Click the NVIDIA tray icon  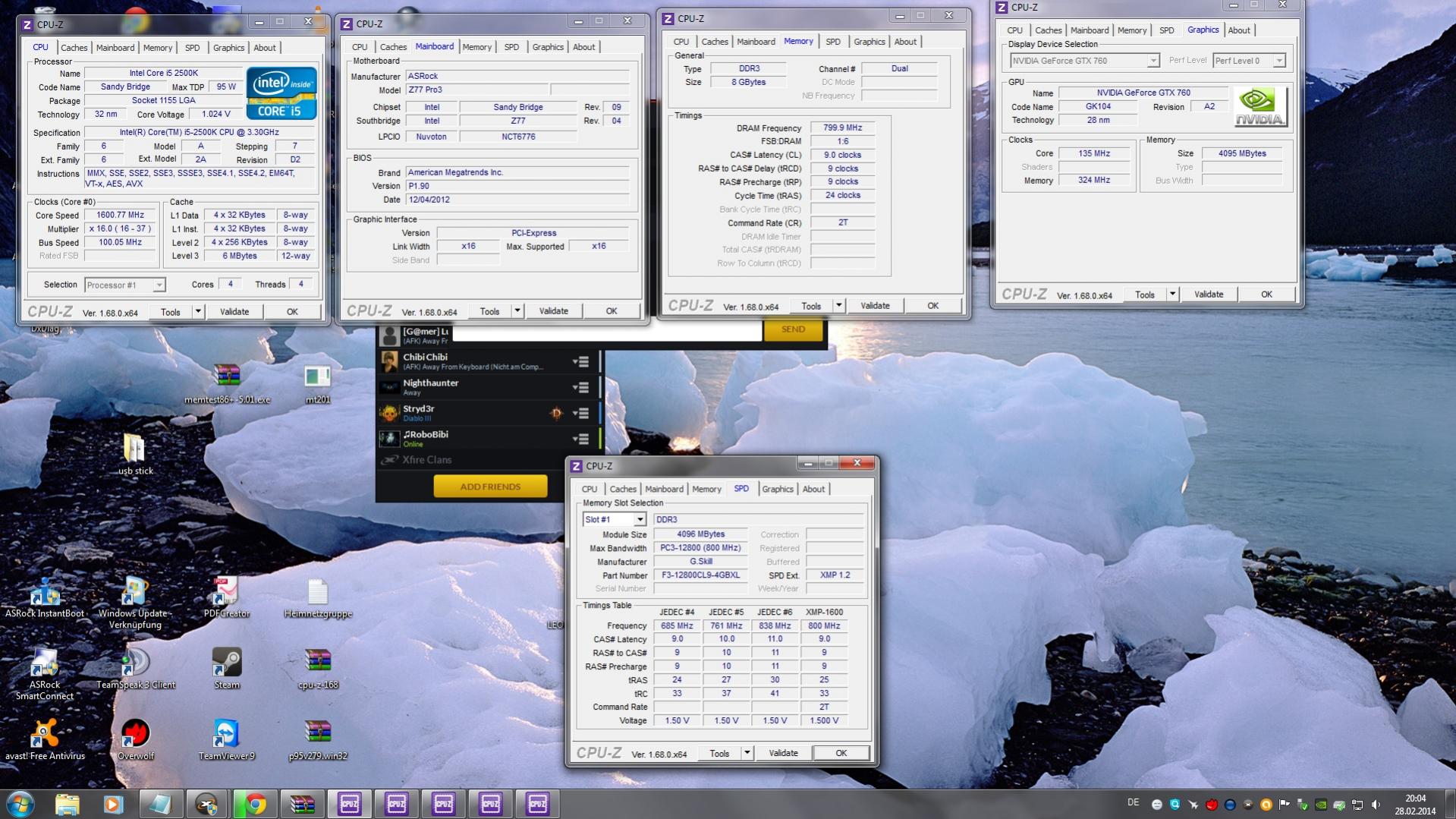1321,805
